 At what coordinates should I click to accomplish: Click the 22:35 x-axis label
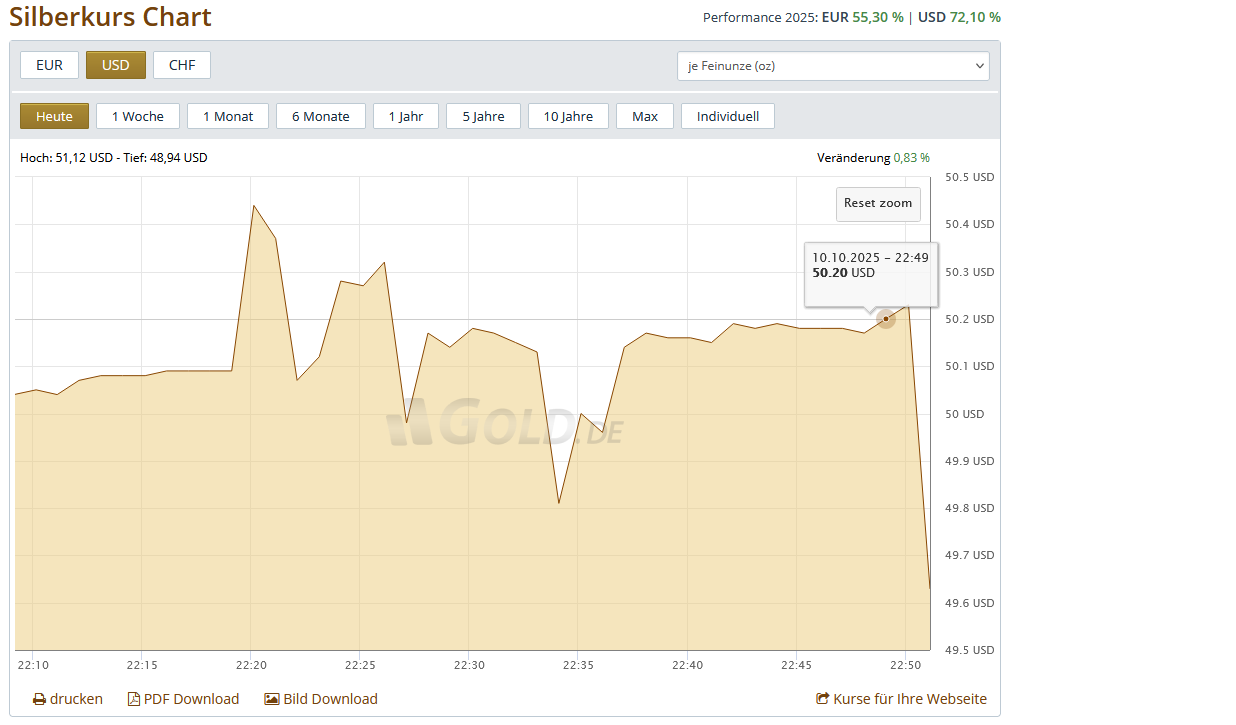[578, 665]
